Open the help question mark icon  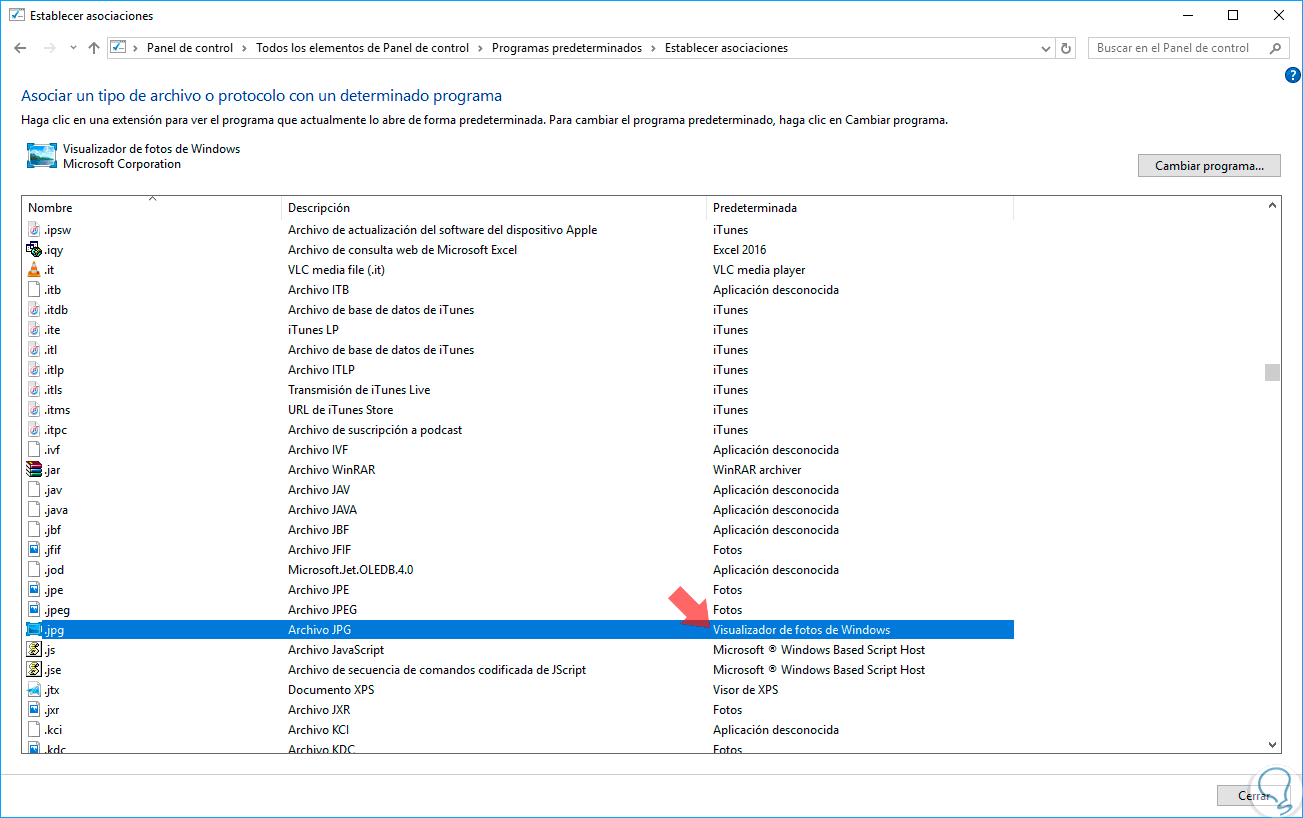tap(1292, 76)
